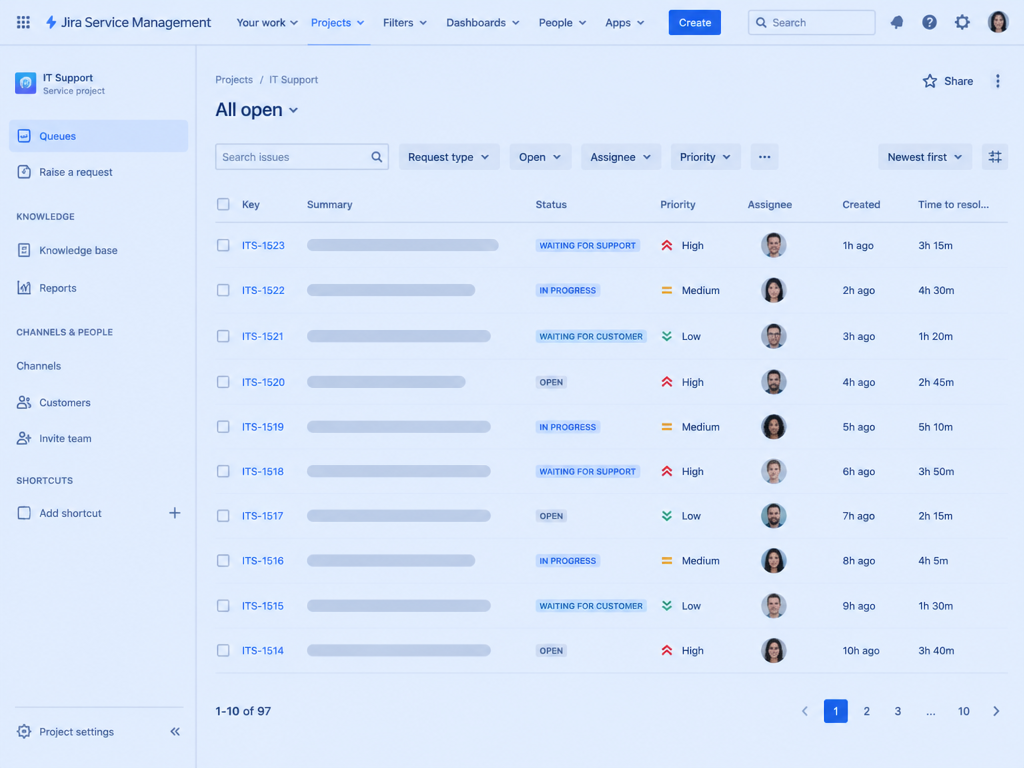Viewport: 1024px width, 768px height.
Task: Select checkbox for ITS-1518
Action: (x=223, y=471)
